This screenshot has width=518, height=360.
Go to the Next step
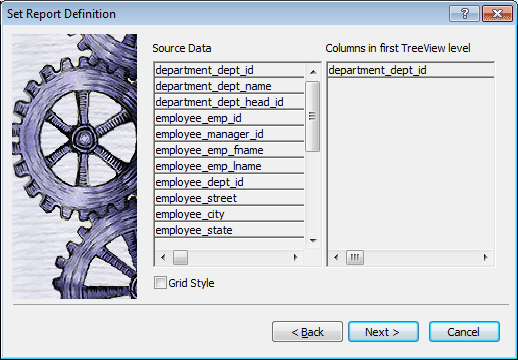(x=383, y=332)
